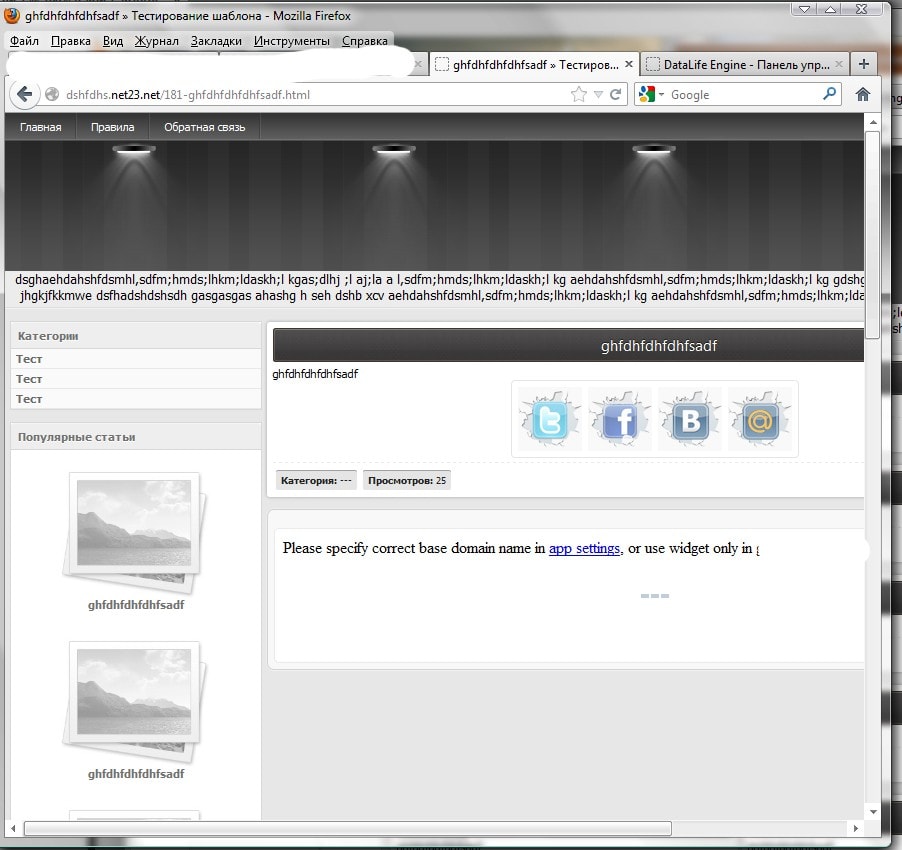Click the Популярные статьи sidebar header
This screenshot has width=902, height=850.
coord(136,437)
